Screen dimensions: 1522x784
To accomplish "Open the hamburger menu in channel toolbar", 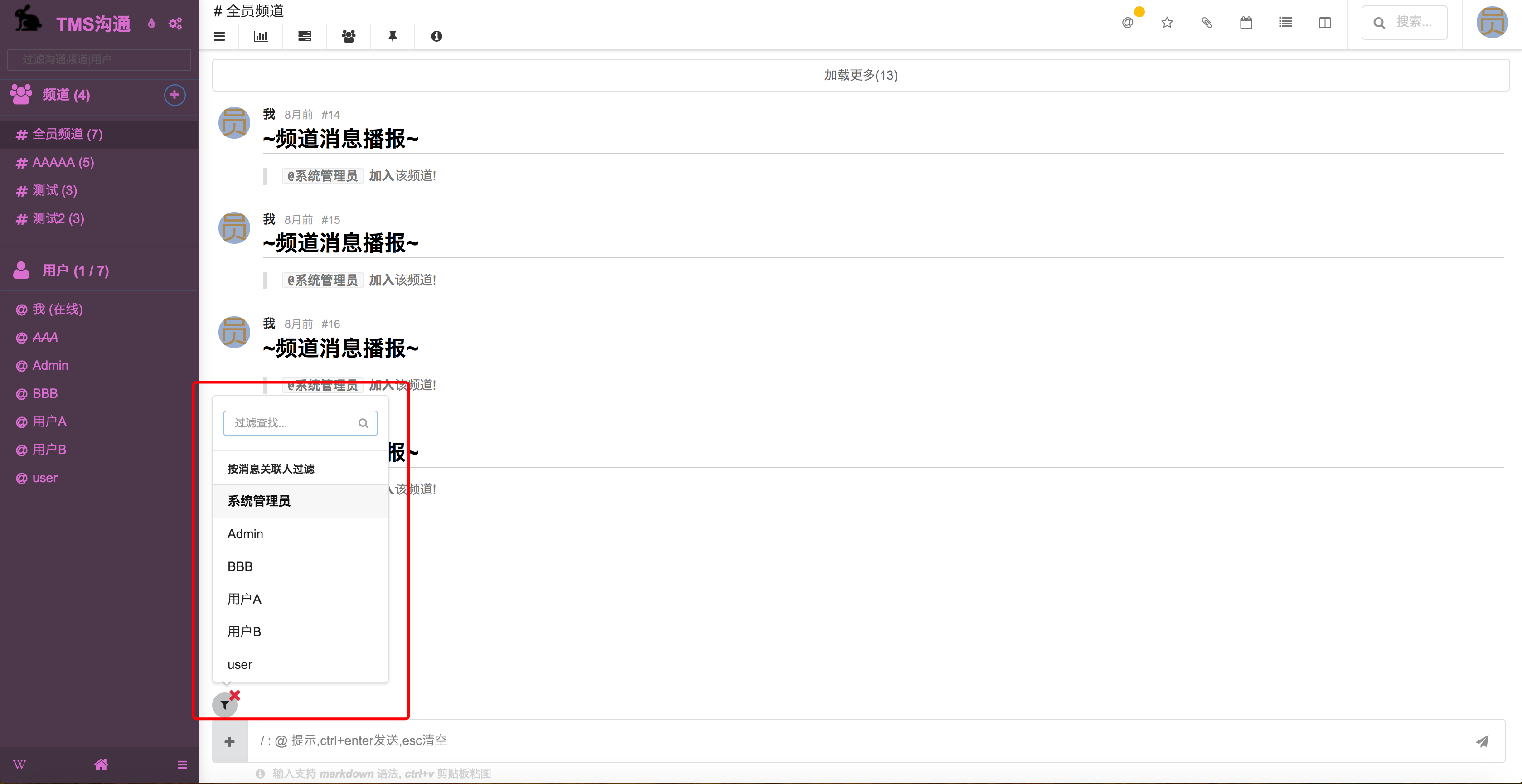I will coord(219,36).
